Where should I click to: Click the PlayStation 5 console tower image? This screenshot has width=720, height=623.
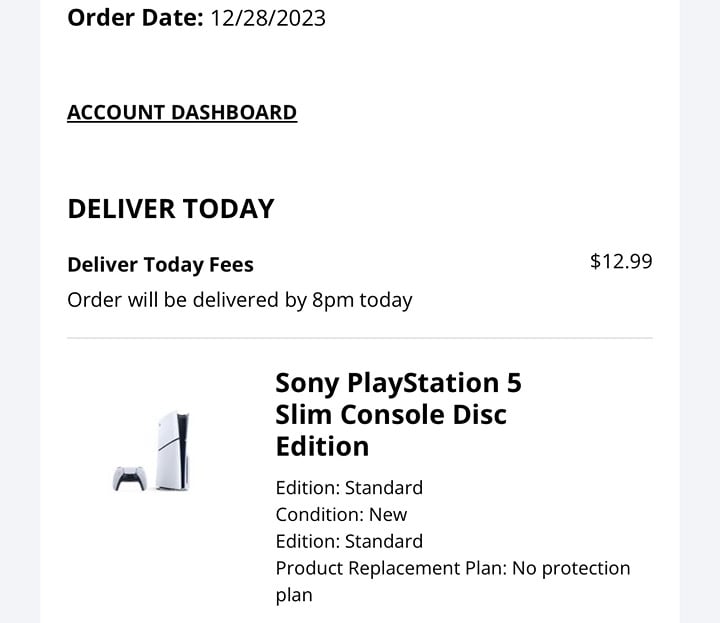coord(174,449)
